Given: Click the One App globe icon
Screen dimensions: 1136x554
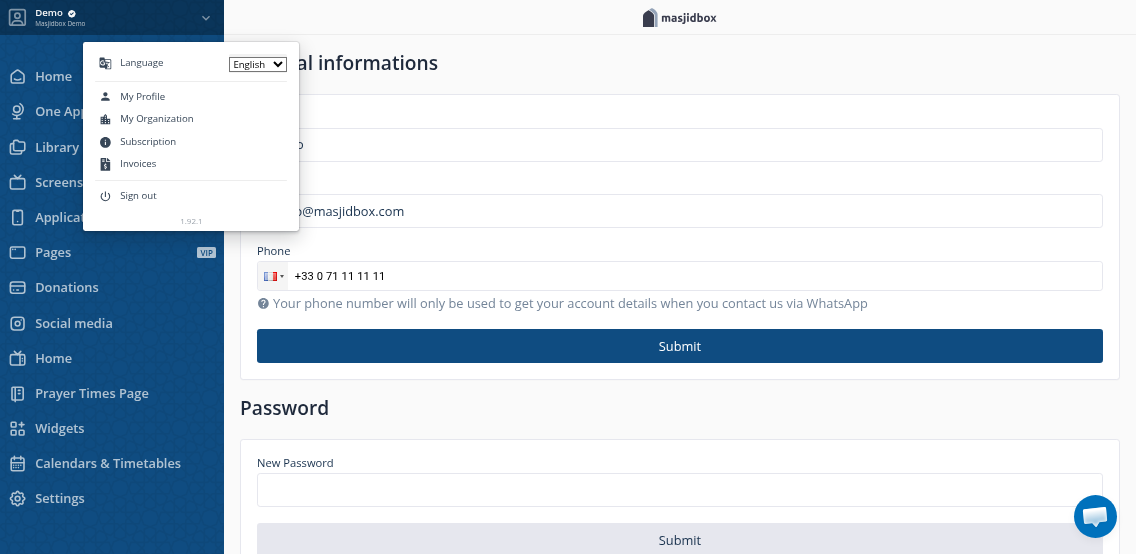Looking at the screenshot, I should pos(17,112).
